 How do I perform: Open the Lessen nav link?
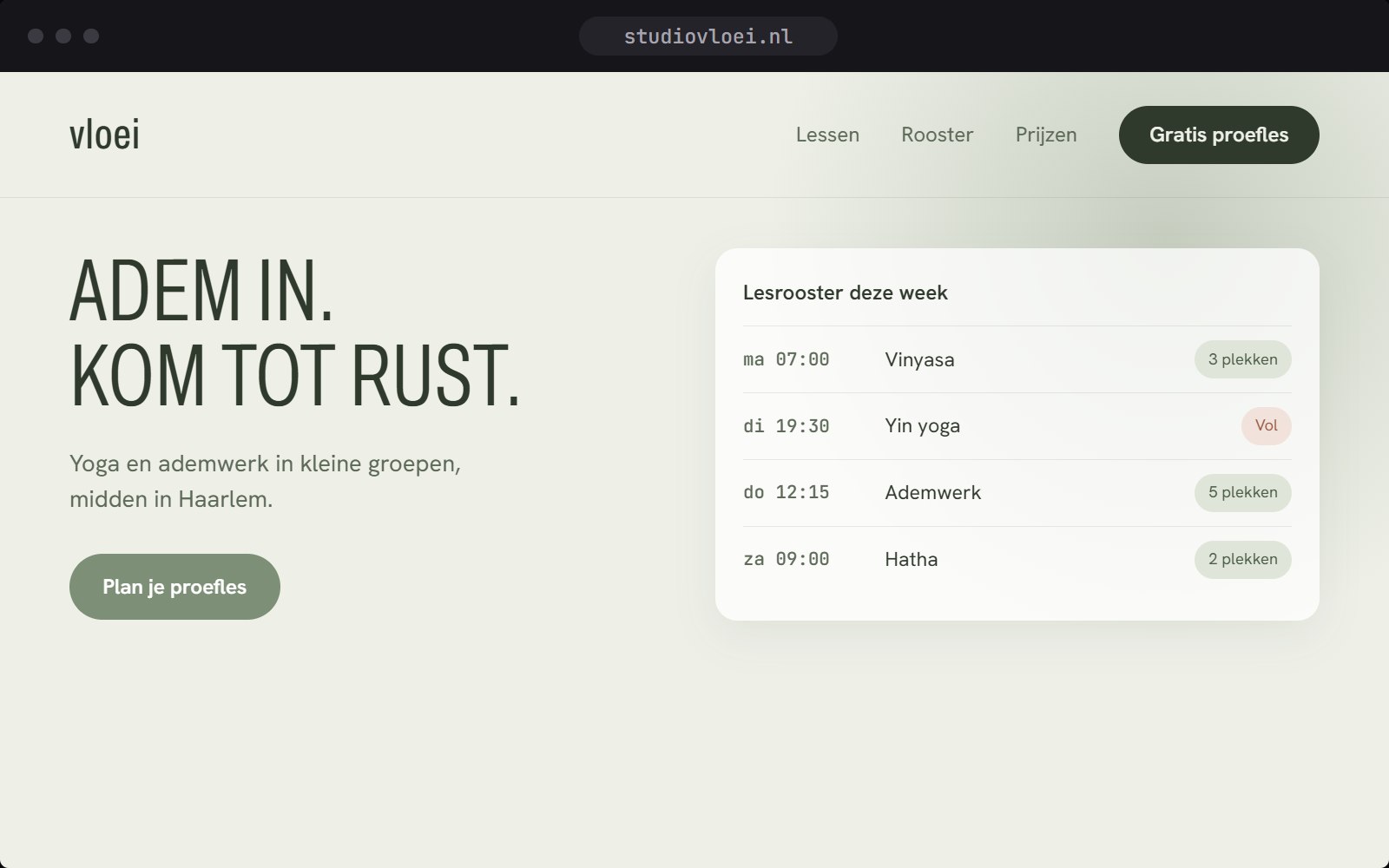coord(827,135)
